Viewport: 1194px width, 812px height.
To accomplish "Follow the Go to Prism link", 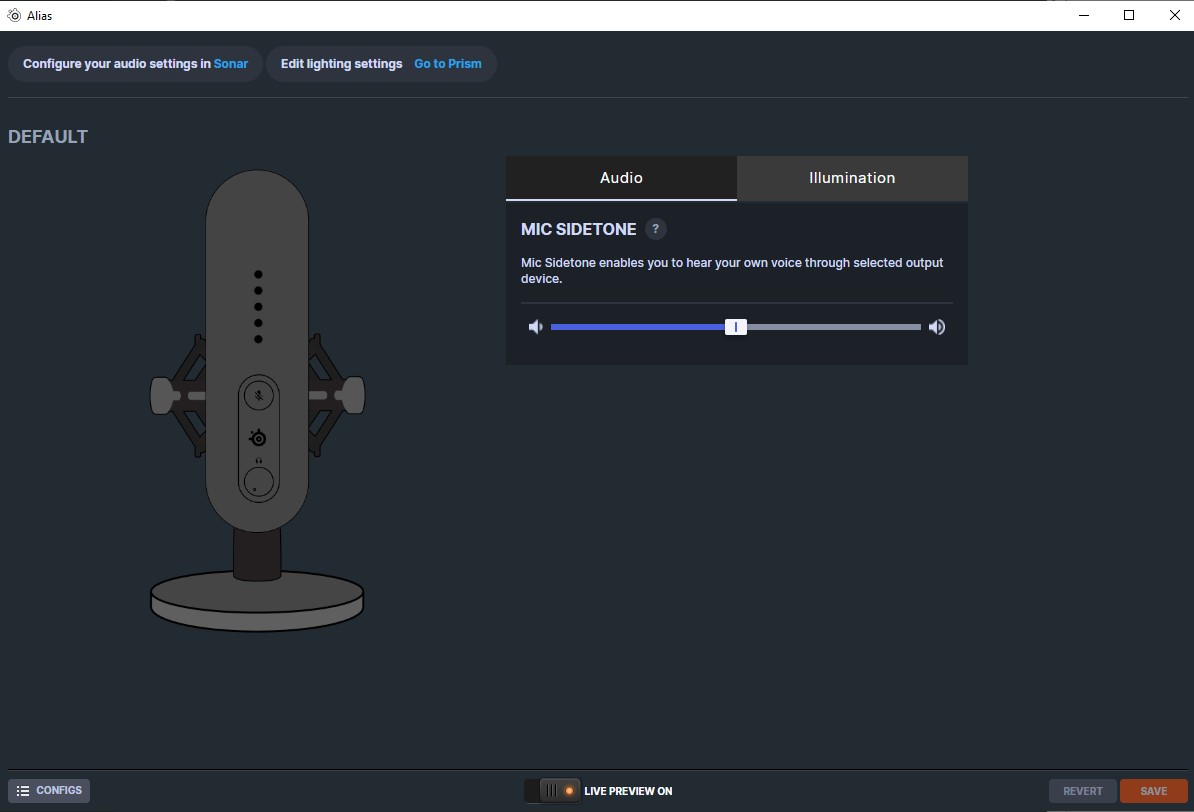I will pyautogui.click(x=448, y=64).
